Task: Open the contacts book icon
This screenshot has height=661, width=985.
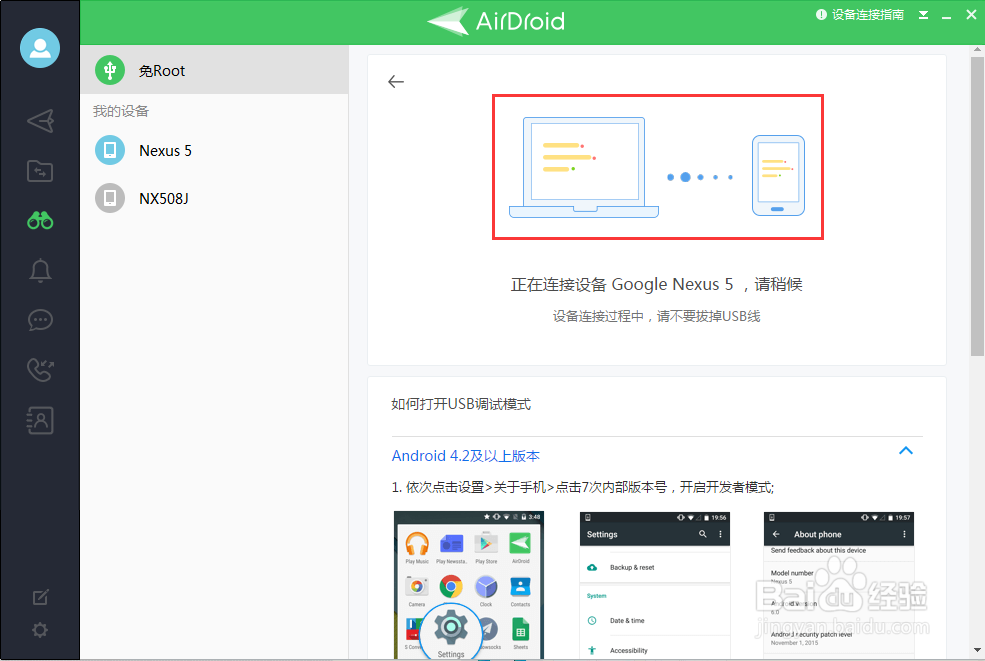Action: 40,420
